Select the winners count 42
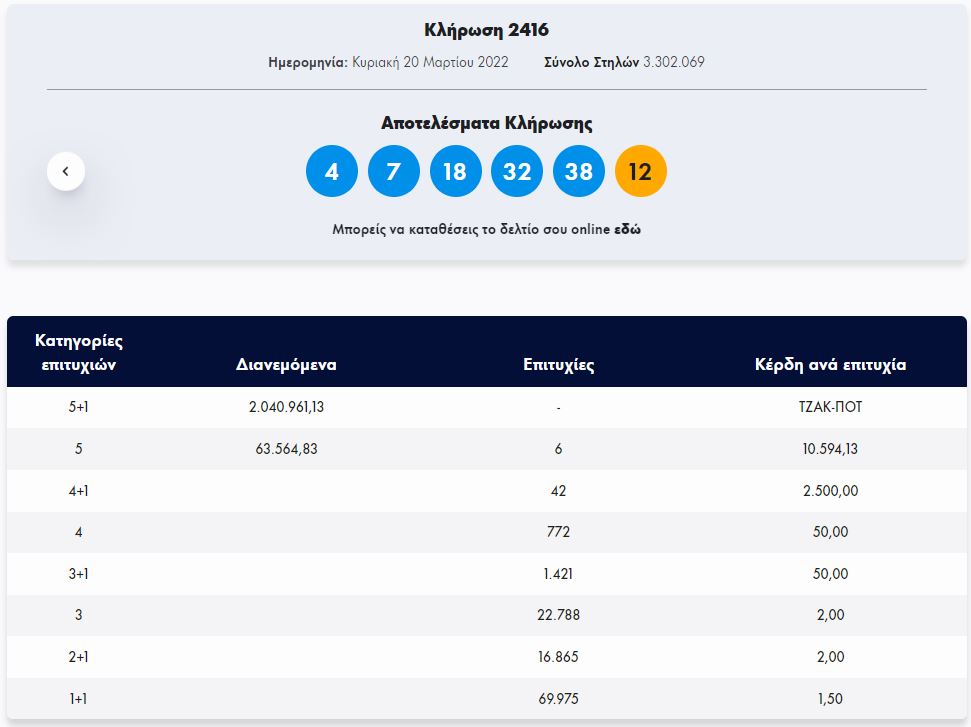Screen dimensions: 971x727 tap(559, 491)
